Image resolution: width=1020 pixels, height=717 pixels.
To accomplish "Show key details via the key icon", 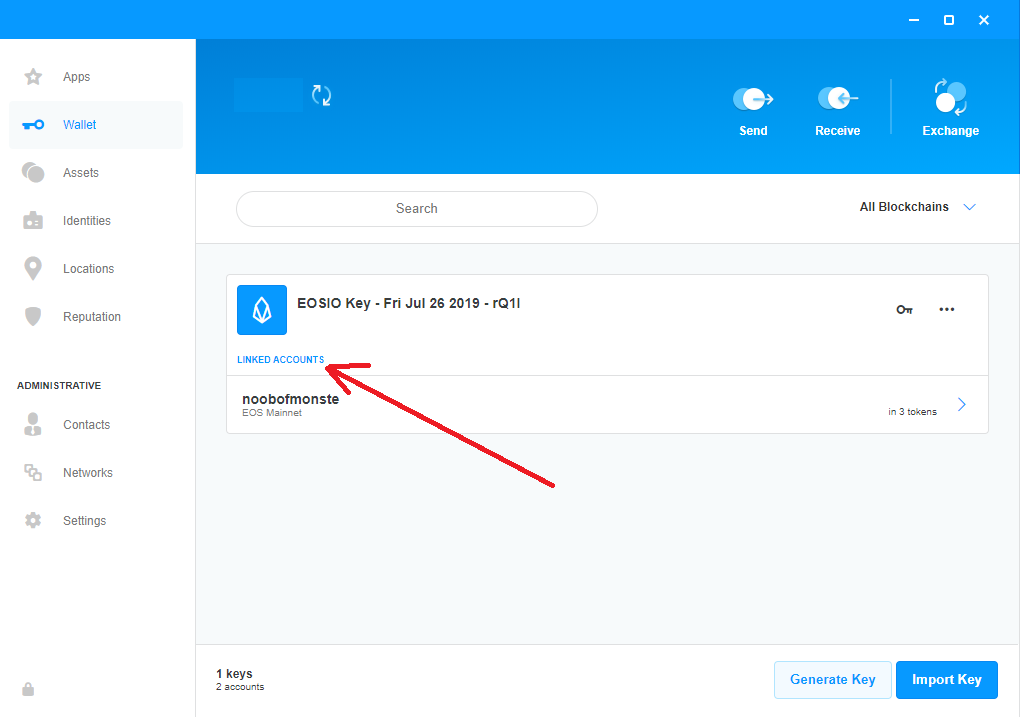I will 904,310.
